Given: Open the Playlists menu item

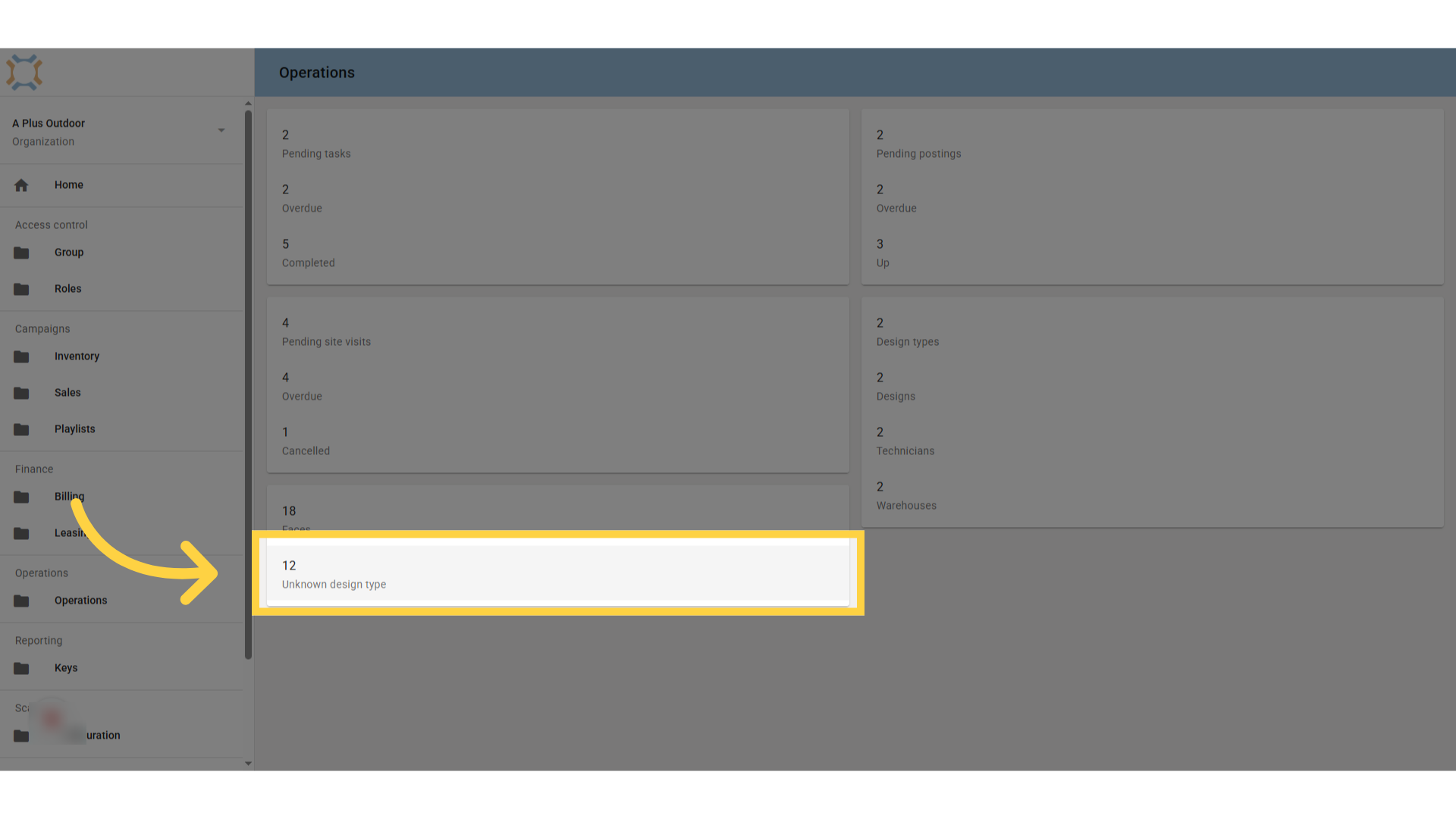Looking at the screenshot, I should pos(121,429).
